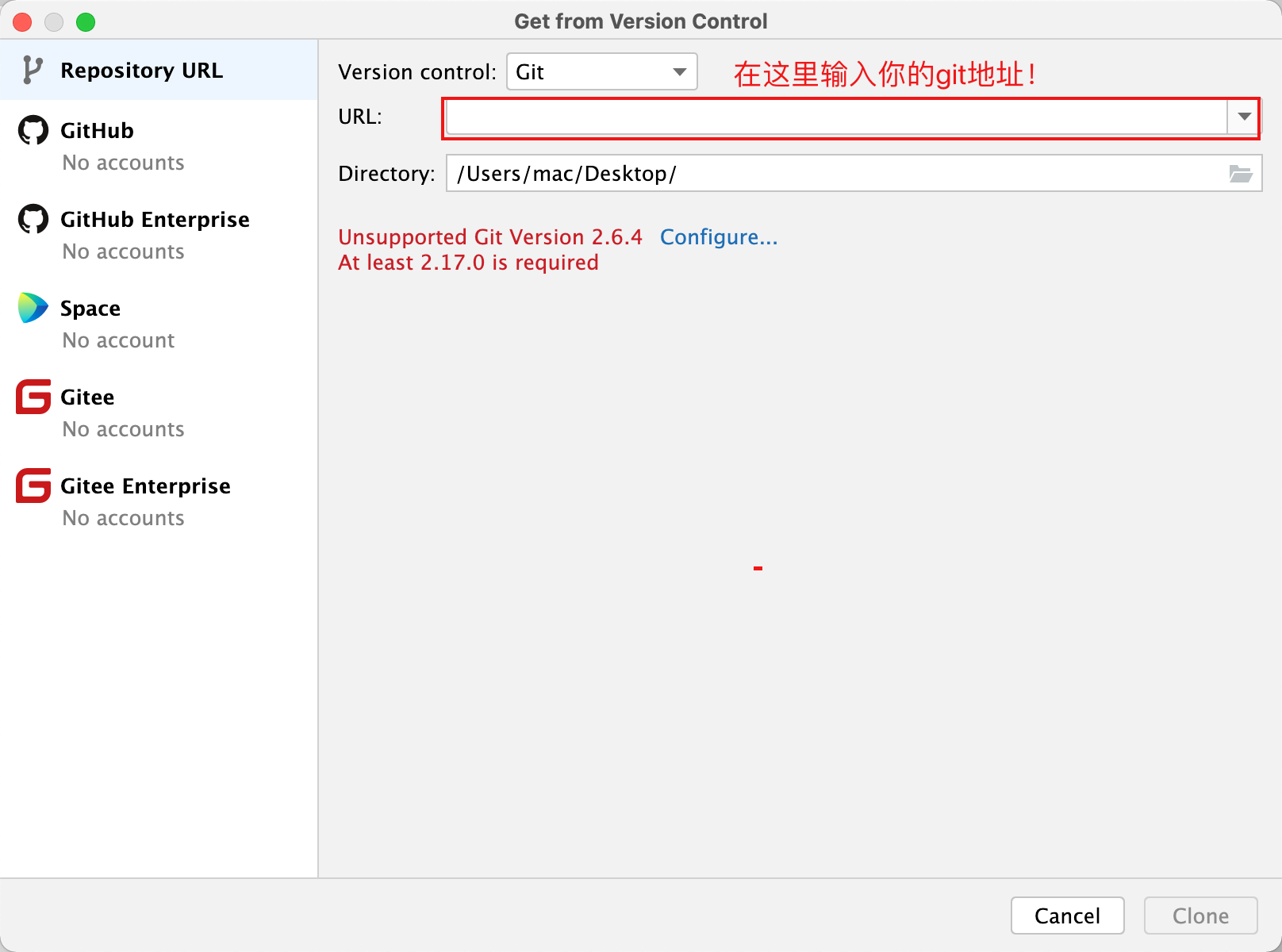The image size is (1282, 952).
Task: Click 'No accounts' under Gitee Enterprise
Action: 124,518
